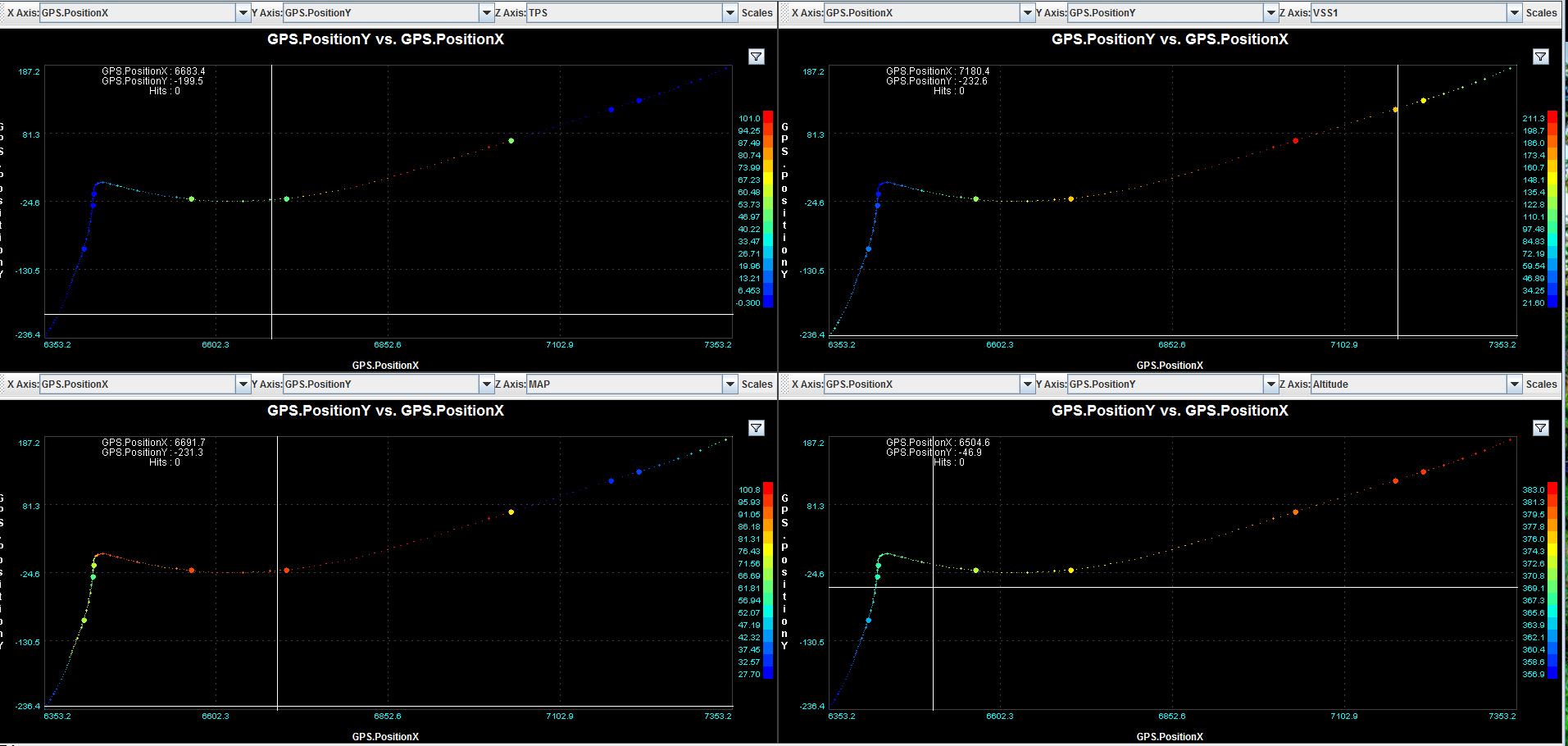Expand the Y Axis dropdown in the top-right panel

point(1270,13)
